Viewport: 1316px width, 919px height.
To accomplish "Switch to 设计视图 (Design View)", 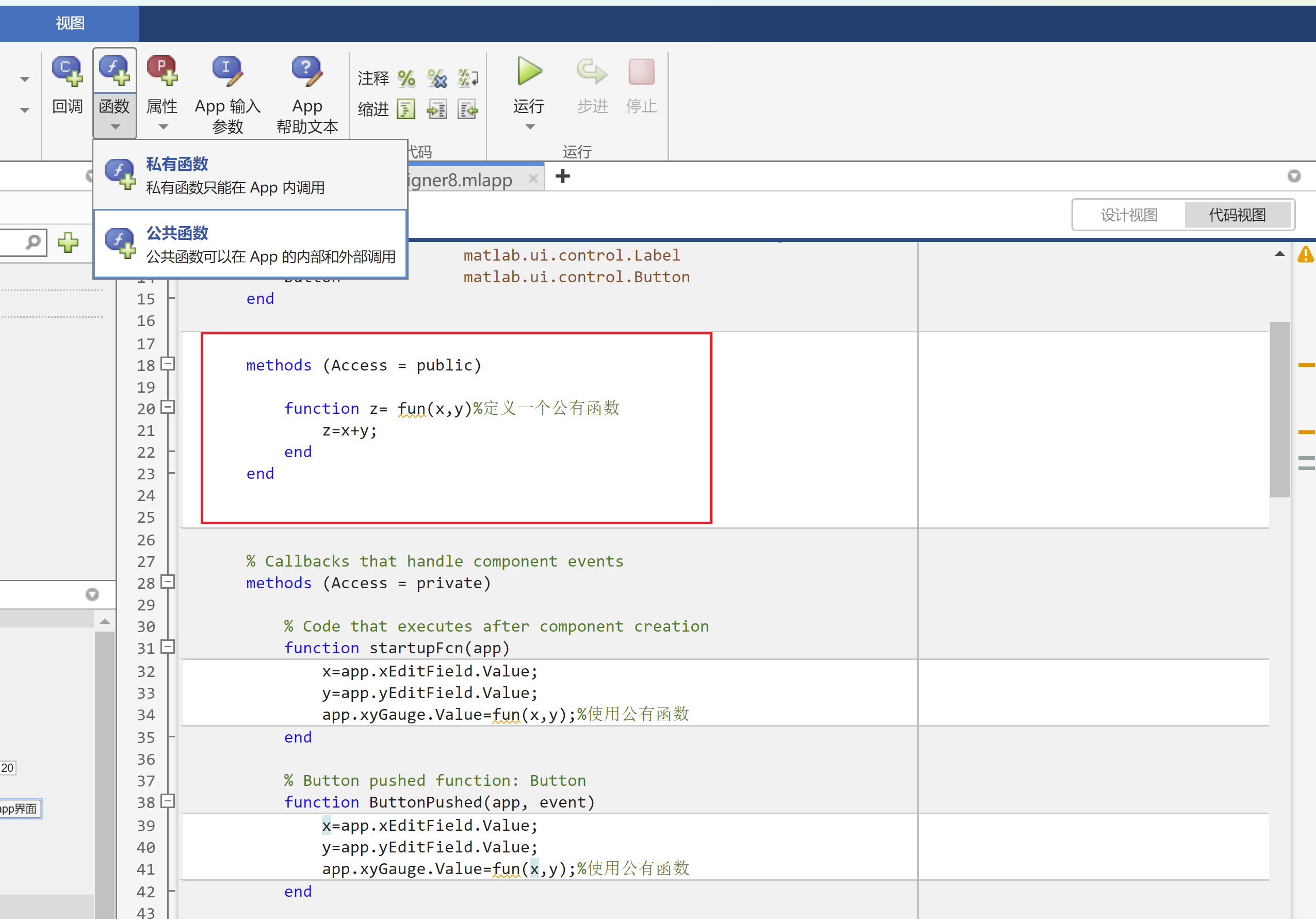I will pos(1129,215).
